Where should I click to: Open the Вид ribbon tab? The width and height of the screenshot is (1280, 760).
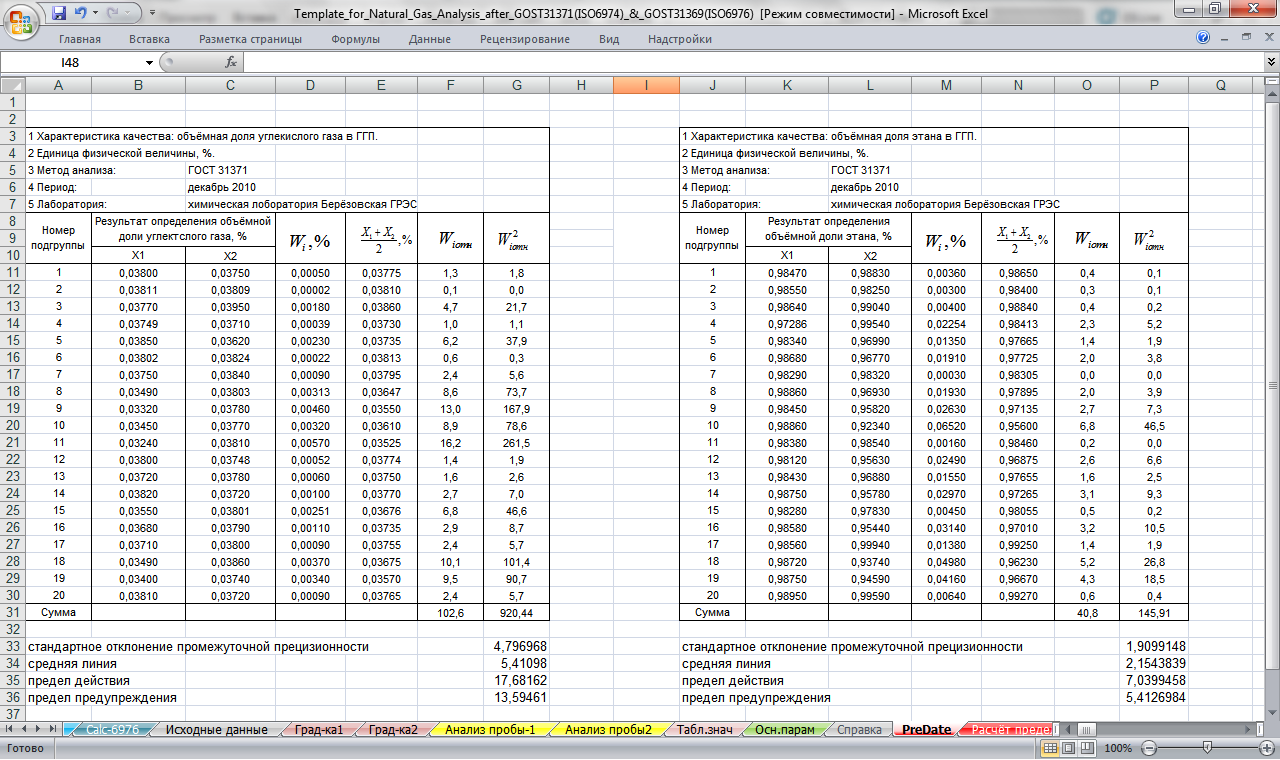pyautogui.click(x=609, y=39)
